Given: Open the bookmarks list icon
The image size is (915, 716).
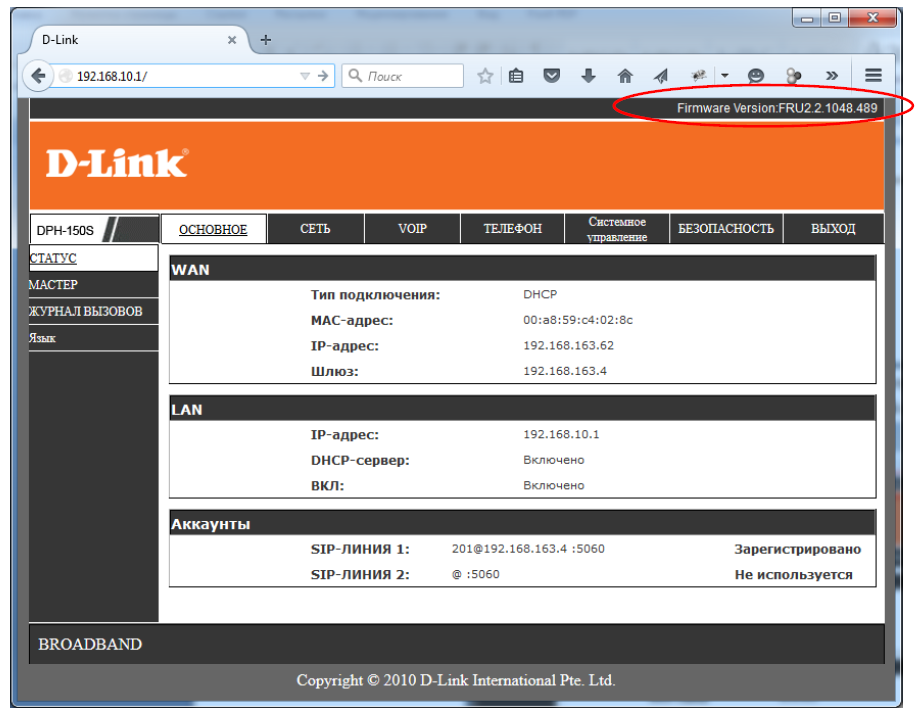Looking at the screenshot, I should 516,76.
